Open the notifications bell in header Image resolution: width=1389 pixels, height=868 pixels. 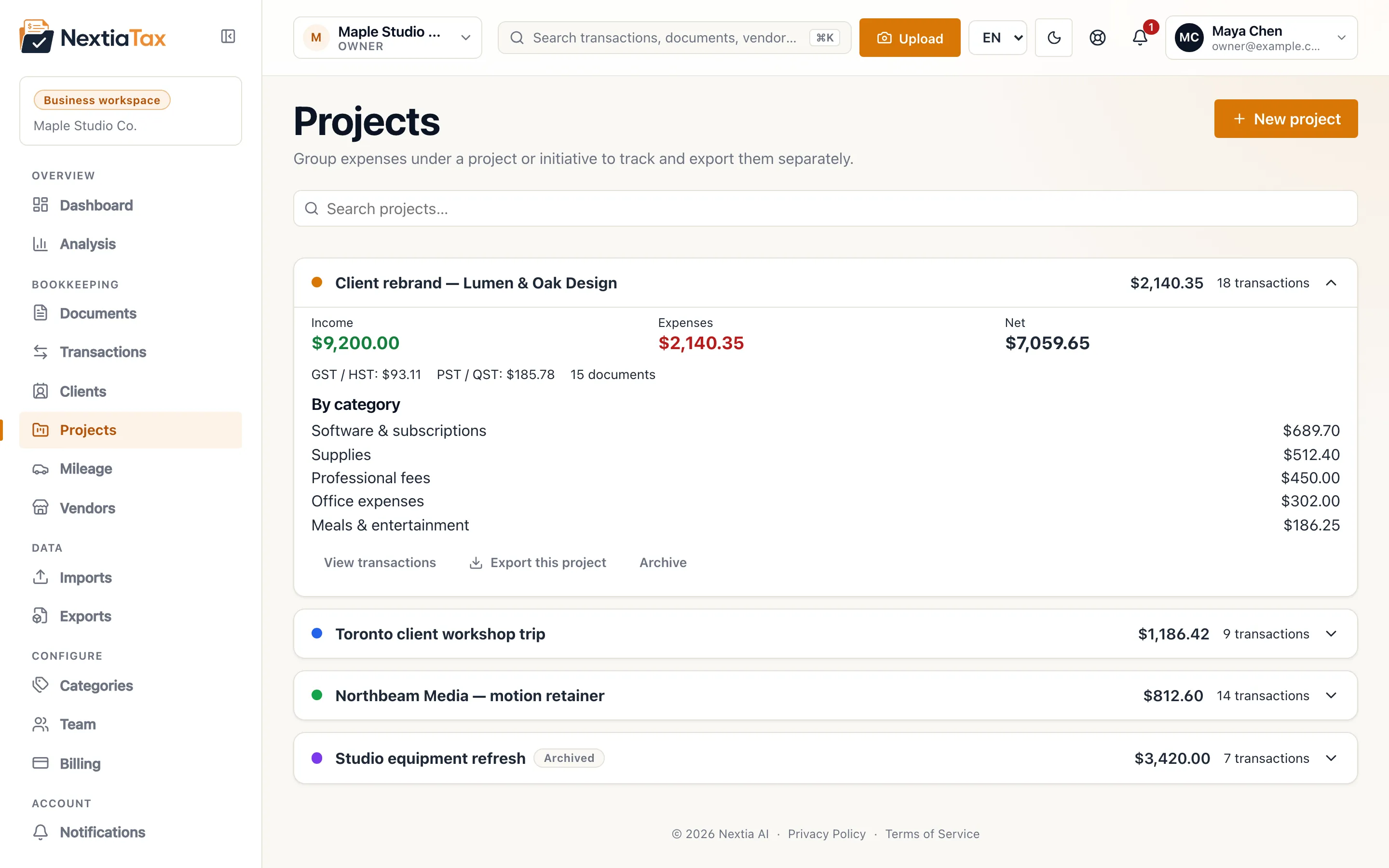[x=1140, y=38]
